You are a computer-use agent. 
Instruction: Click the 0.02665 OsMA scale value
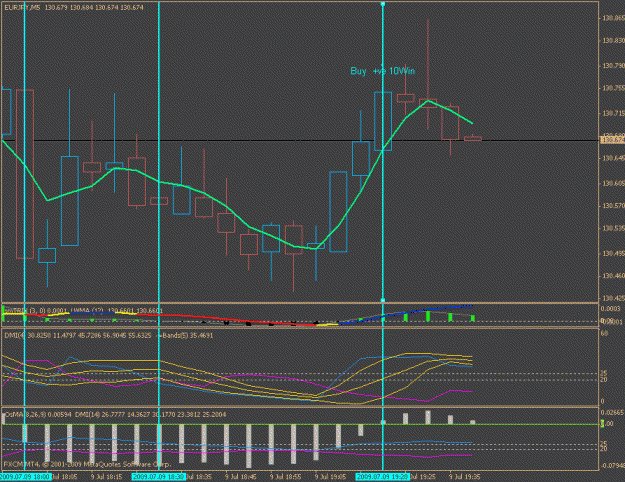tap(612, 412)
